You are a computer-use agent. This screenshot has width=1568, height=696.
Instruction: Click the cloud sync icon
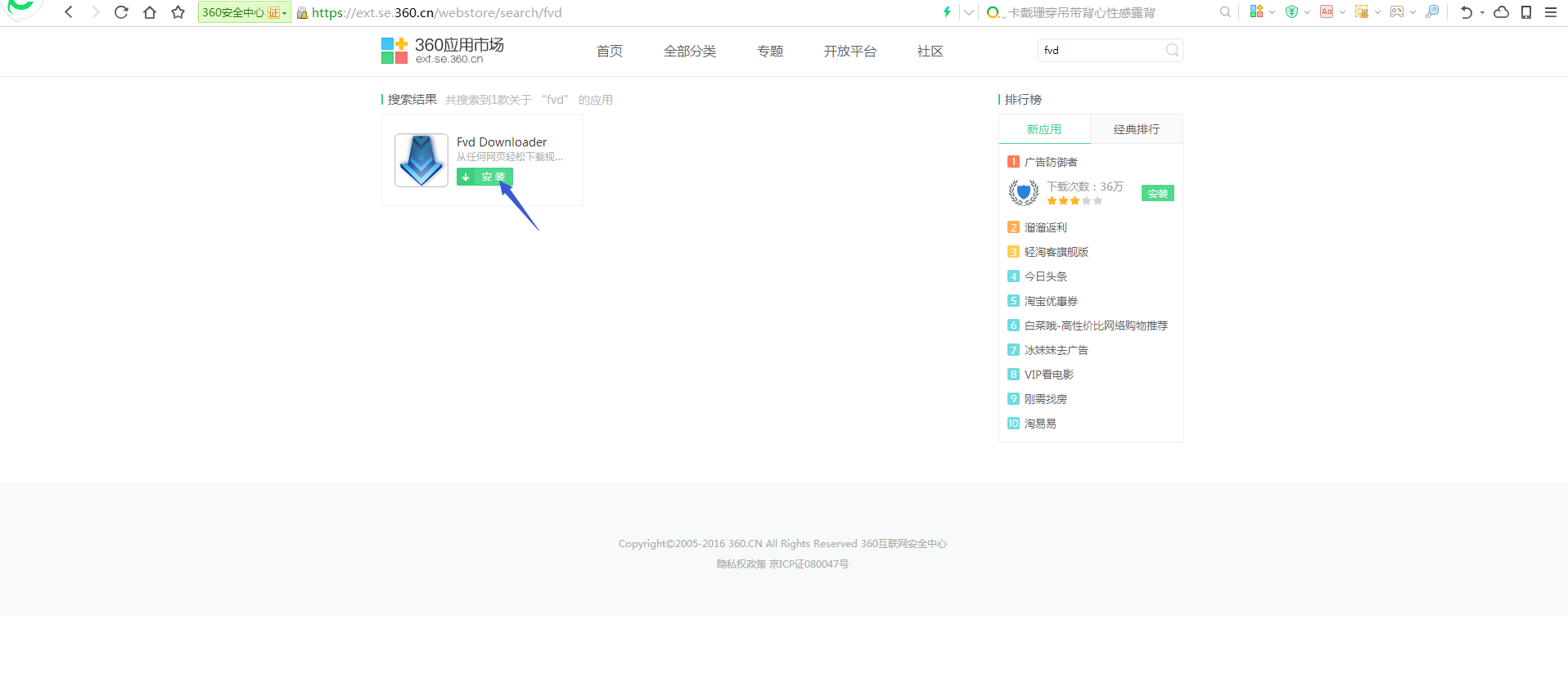pos(1501,12)
